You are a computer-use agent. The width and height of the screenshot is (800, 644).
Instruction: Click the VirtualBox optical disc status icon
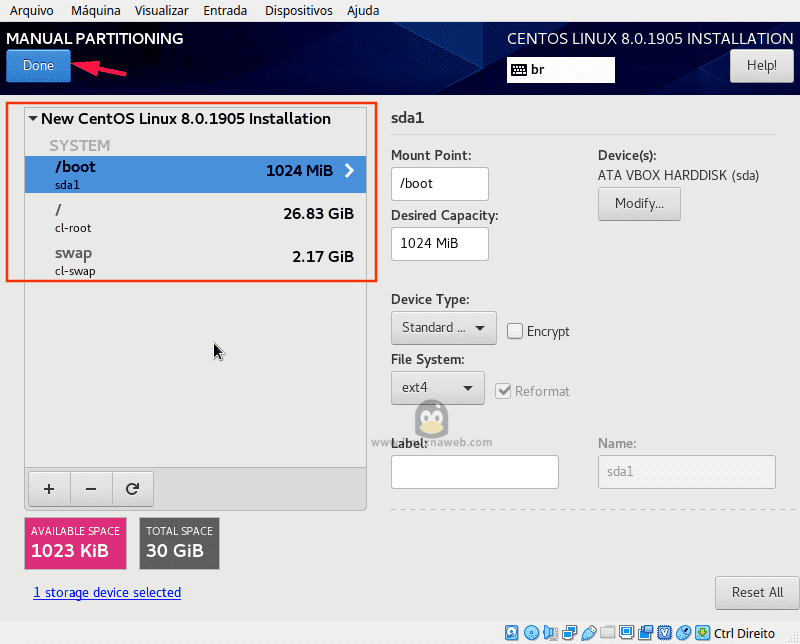(x=531, y=633)
